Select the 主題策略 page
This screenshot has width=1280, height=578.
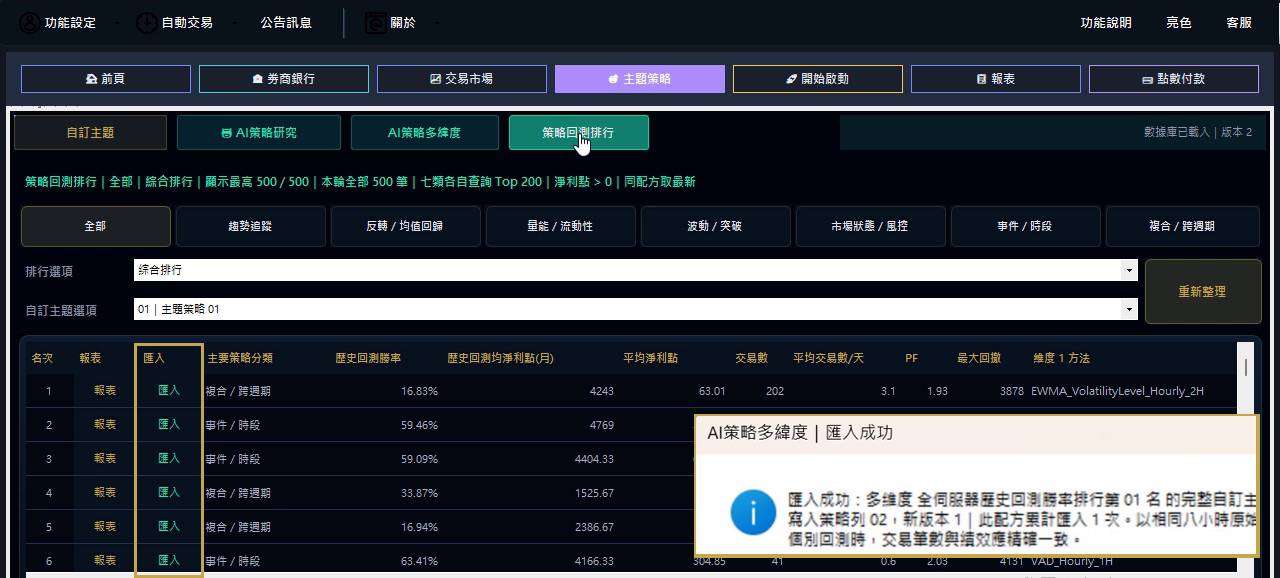pos(640,79)
